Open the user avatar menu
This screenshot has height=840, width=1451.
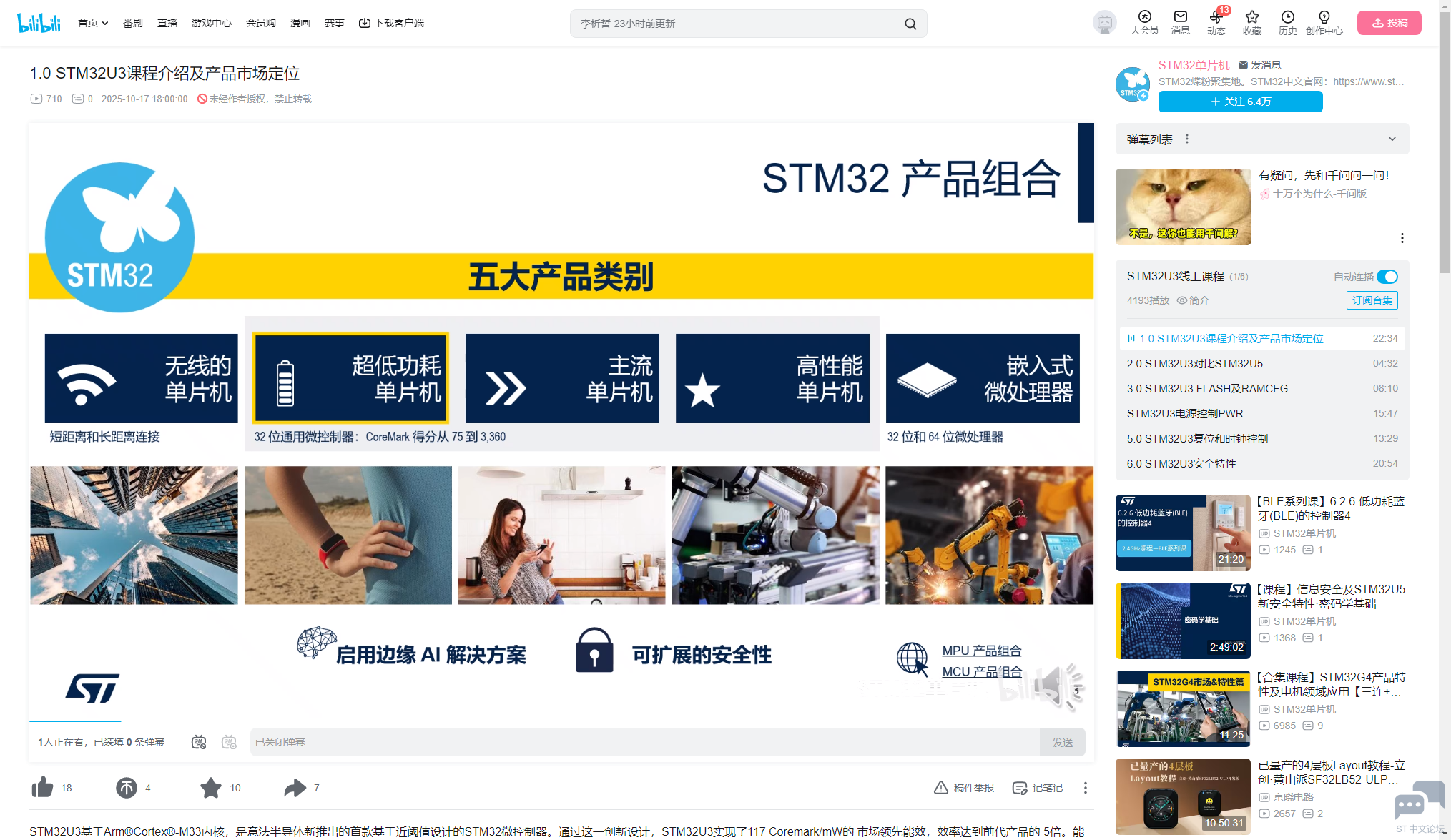tap(1104, 23)
